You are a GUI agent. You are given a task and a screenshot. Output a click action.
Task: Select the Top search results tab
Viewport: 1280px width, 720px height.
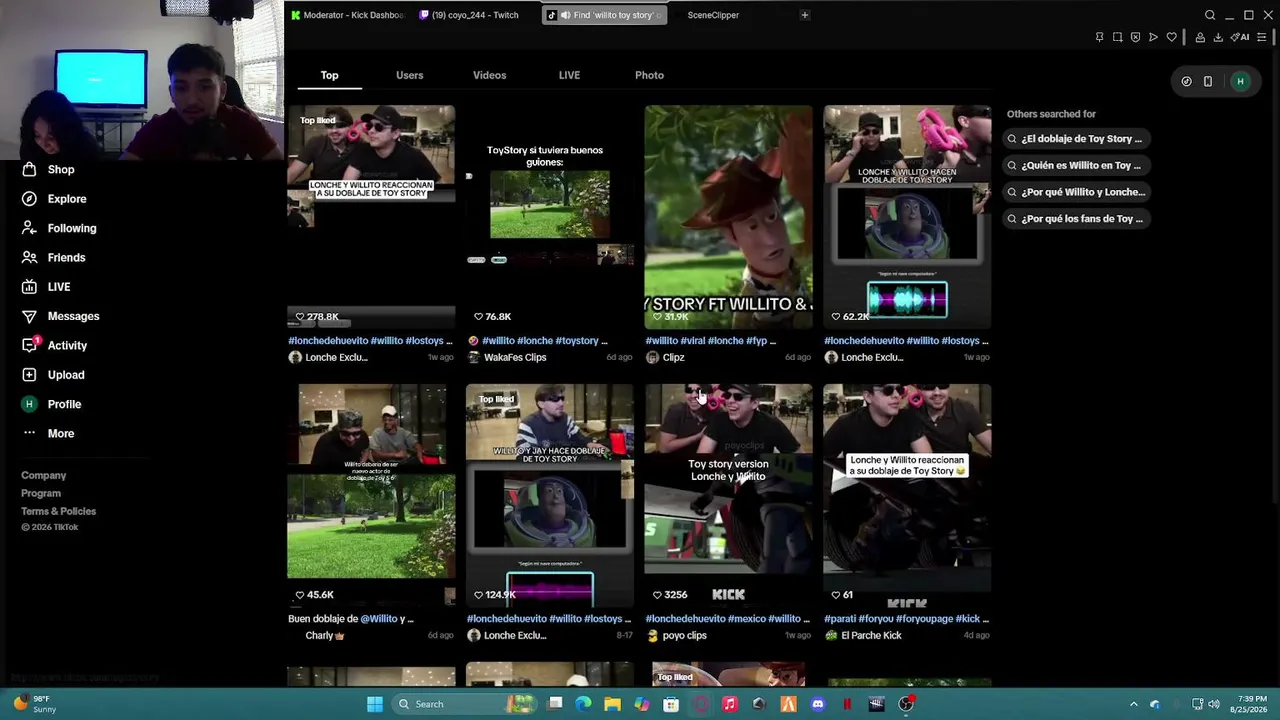pyautogui.click(x=329, y=75)
